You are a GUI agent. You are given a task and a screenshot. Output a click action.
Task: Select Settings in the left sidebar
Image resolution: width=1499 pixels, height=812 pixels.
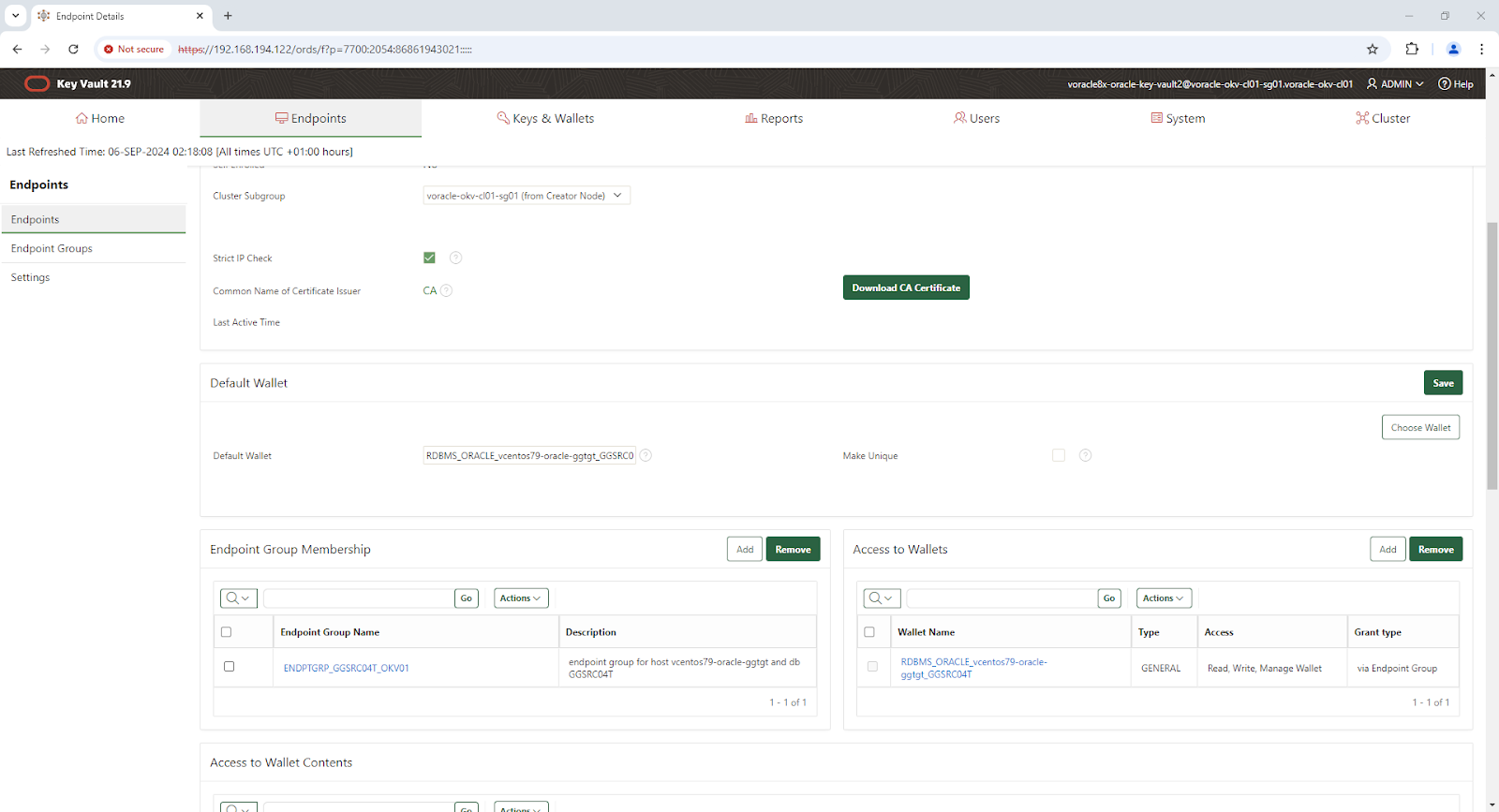click(x=93, y=277)
